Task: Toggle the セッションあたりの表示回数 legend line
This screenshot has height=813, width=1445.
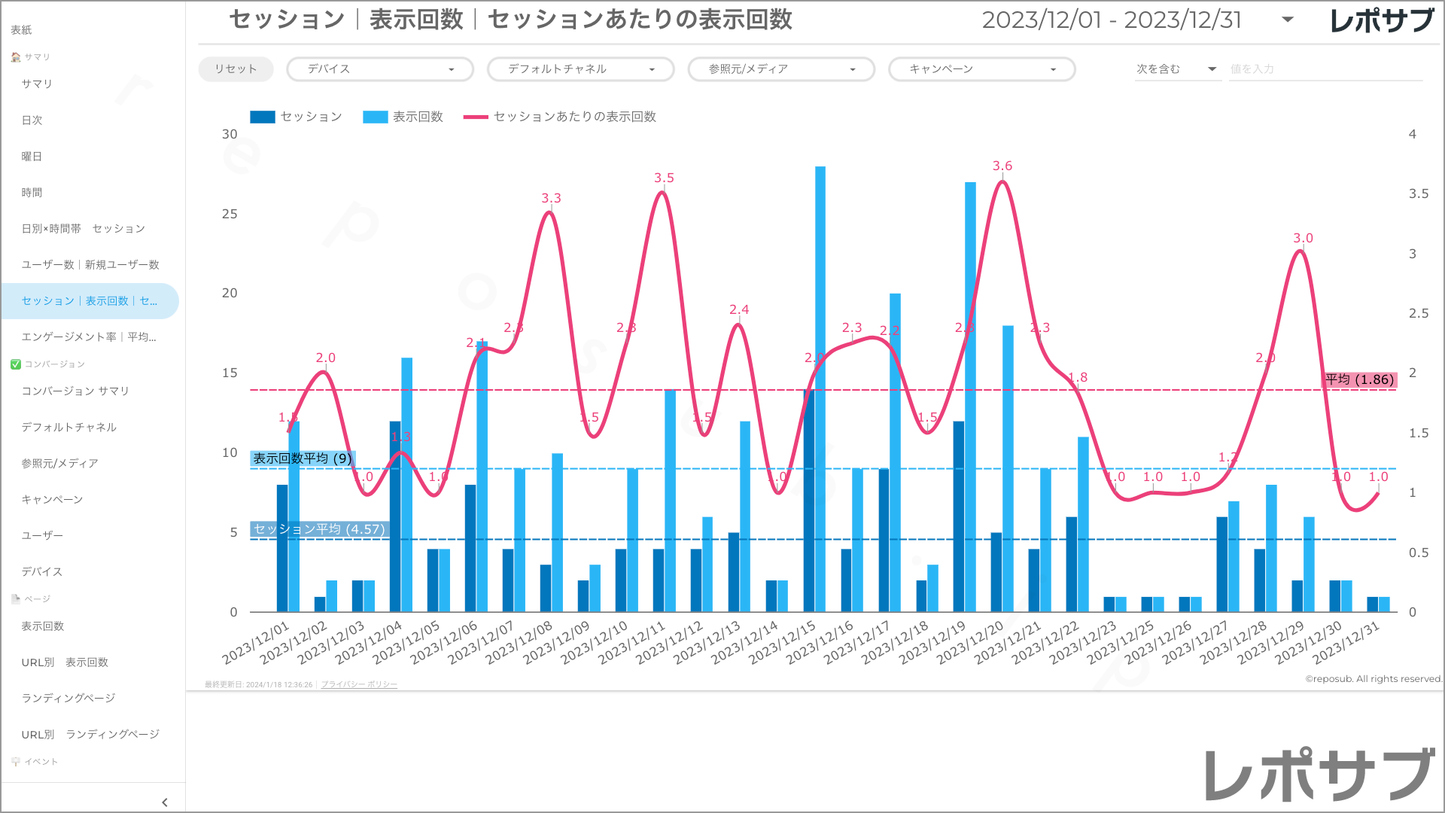Action: click(x=476, y=117)
